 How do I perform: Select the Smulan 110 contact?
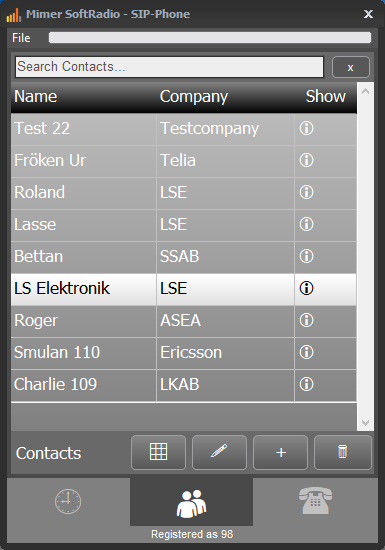coord(184,352)
